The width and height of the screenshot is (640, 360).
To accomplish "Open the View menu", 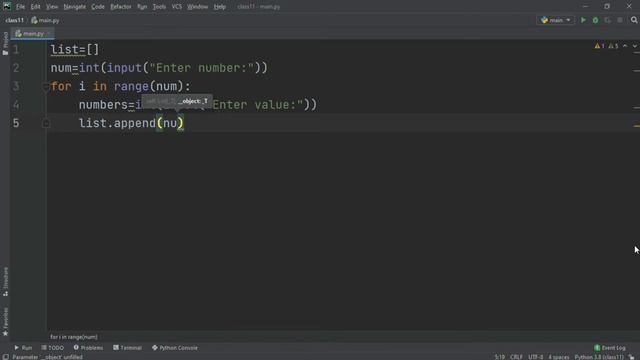I will pos(52,7).
